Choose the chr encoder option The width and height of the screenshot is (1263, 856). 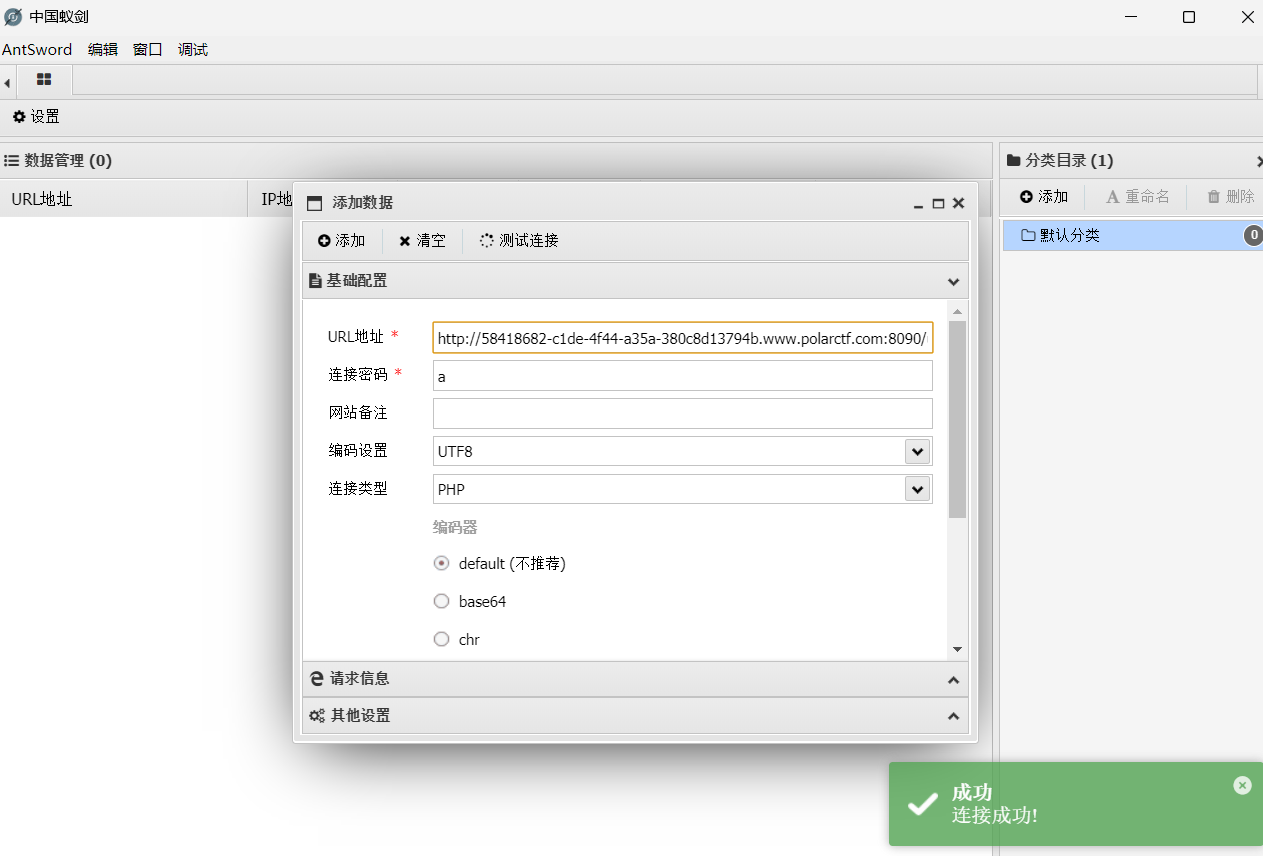tap(441, 639)
